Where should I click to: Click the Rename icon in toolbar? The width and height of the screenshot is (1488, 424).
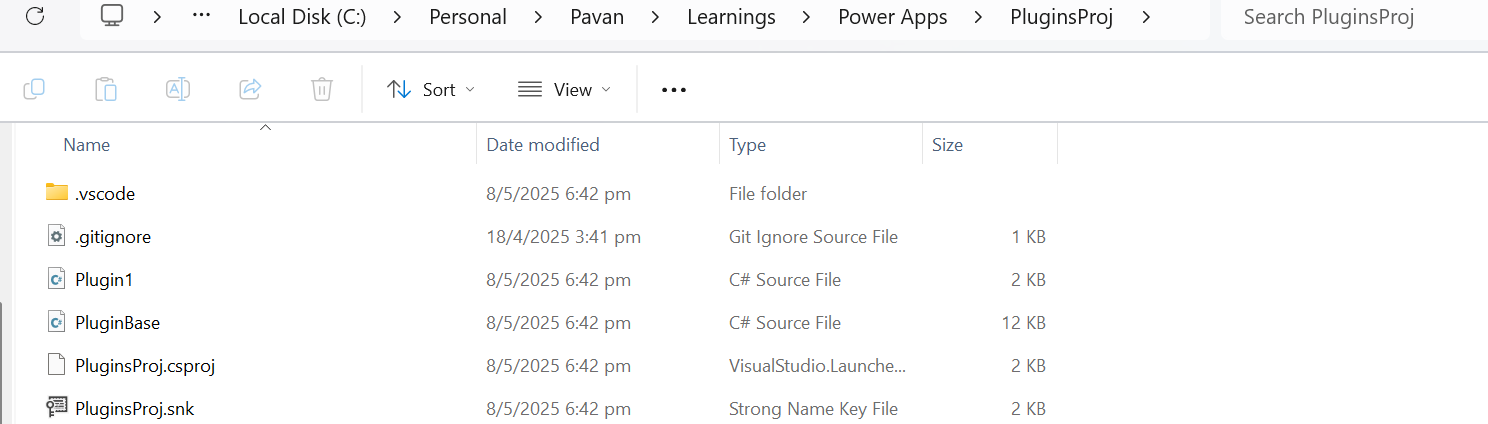point(178,89)
